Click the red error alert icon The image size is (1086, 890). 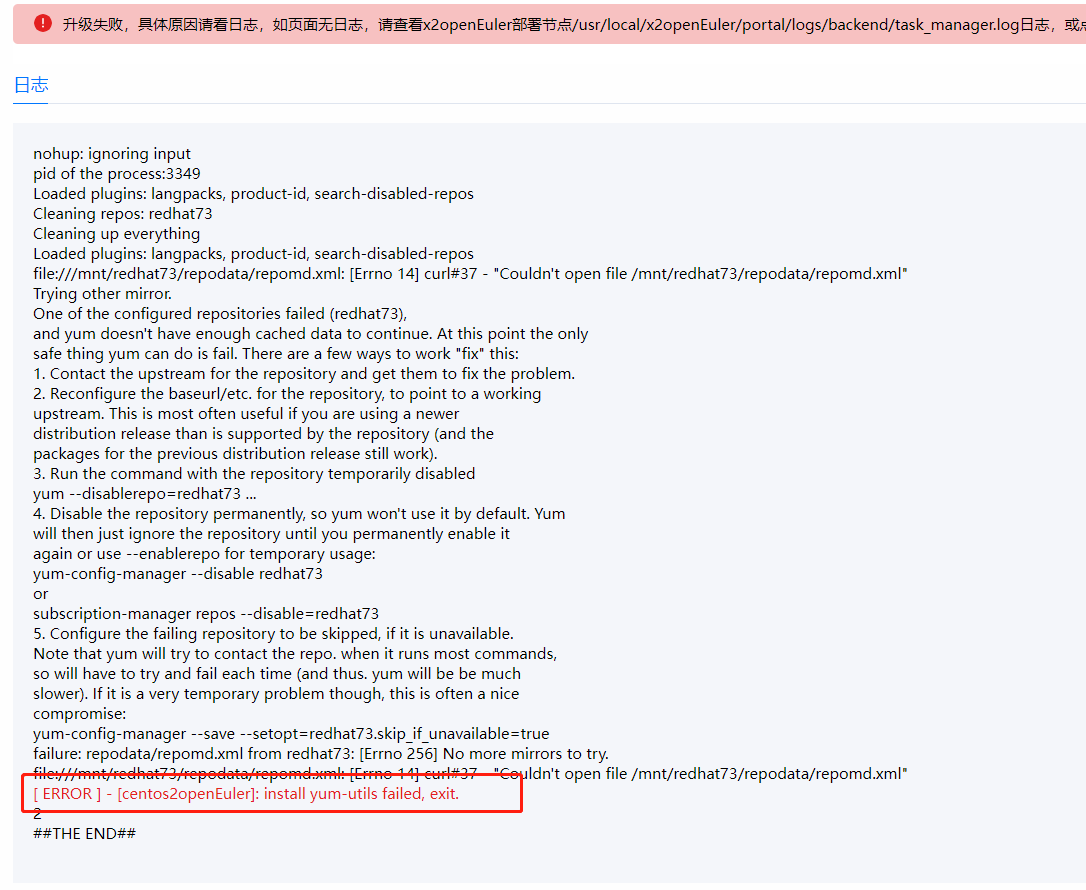coord(43,24)
